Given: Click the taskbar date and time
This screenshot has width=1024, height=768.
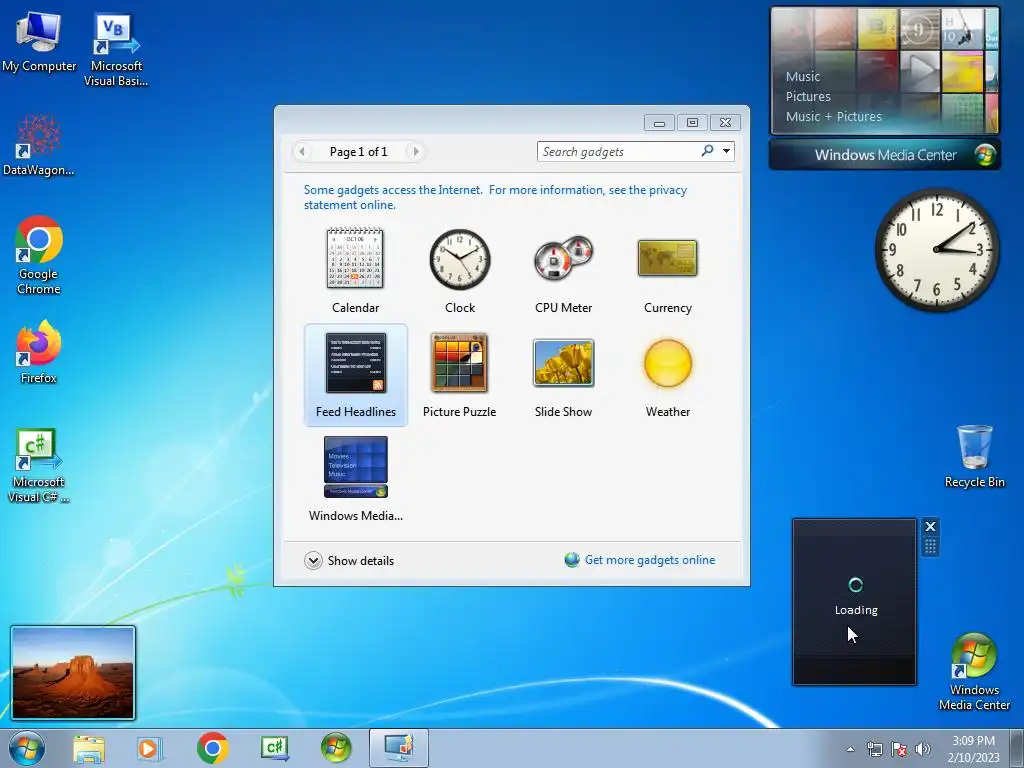Looking at the screenshot, I should click(x=973, y=749).
